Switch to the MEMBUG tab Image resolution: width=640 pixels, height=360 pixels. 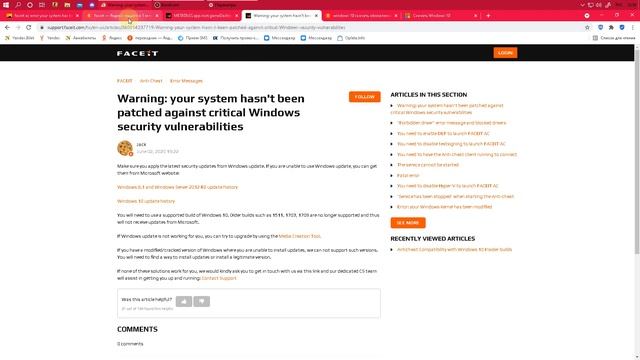(x=201, y=16)
